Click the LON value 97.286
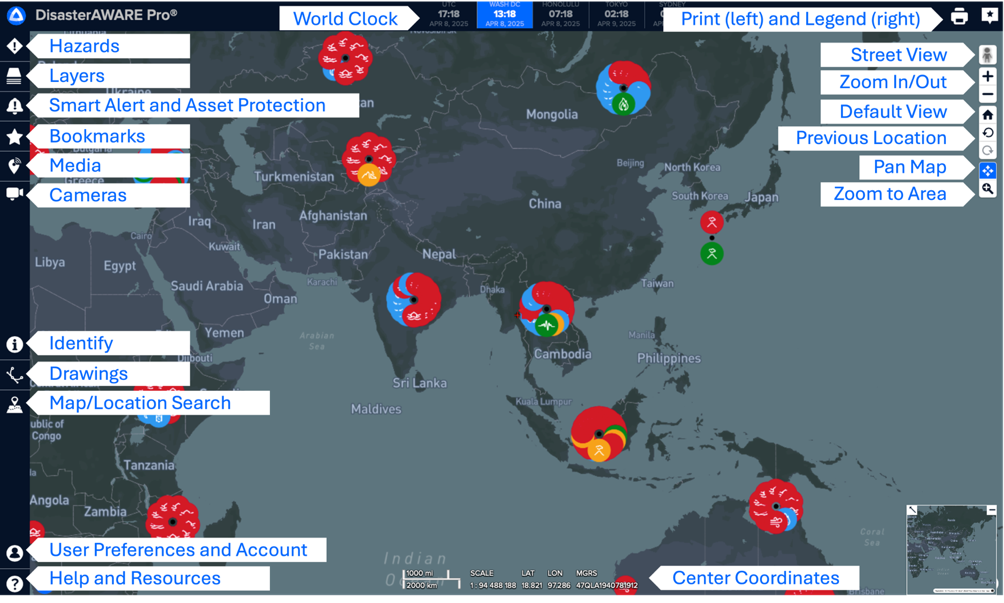The width and height of the screenshot is (1004, 603). coord(559,585)
